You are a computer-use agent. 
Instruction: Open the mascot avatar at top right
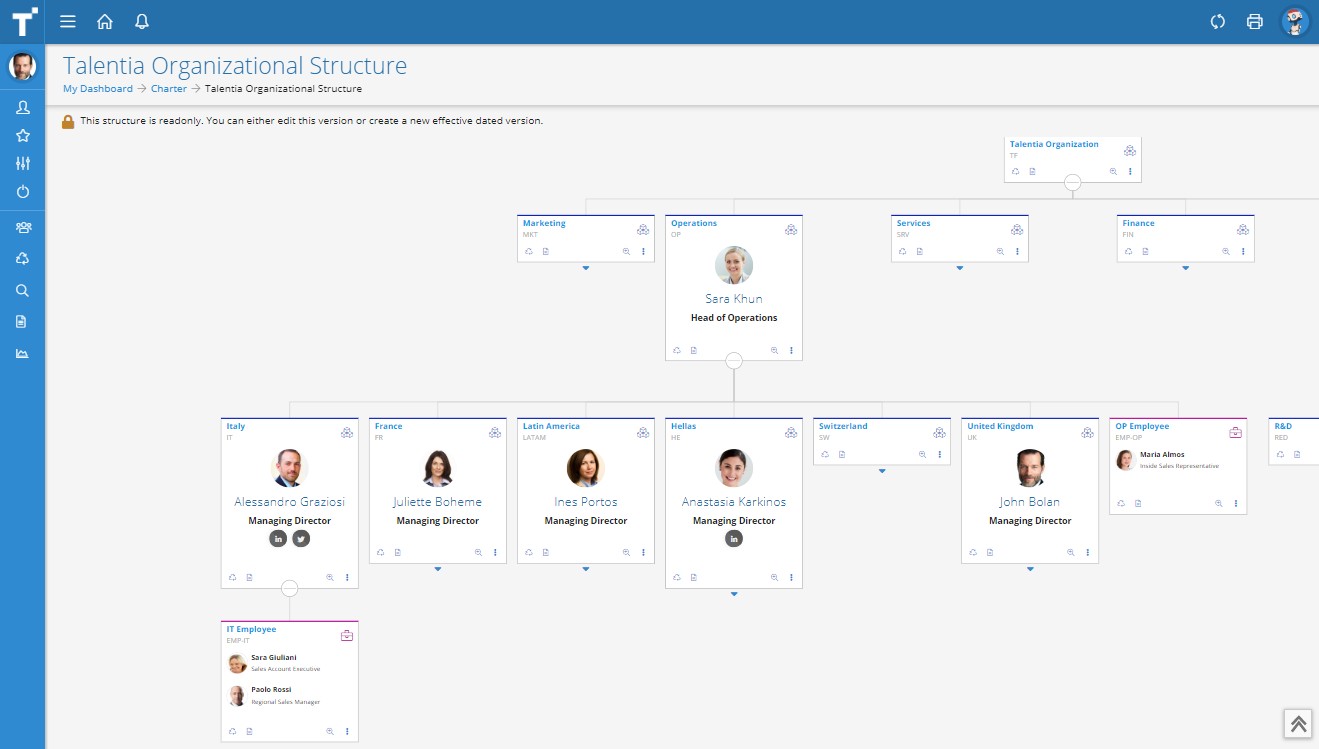tap(1296, 22)
